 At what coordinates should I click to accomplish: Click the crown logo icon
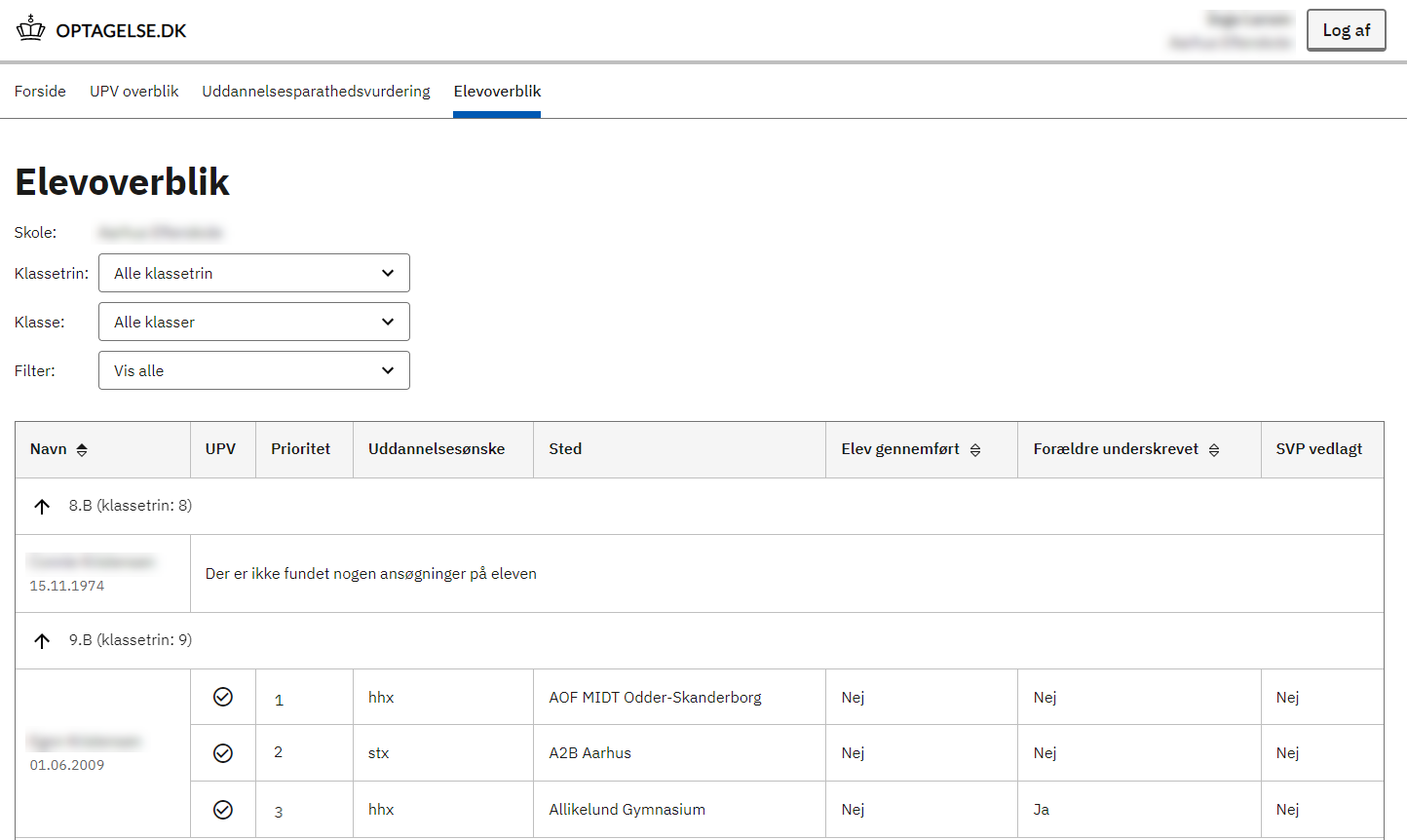[x=31, y=28]
